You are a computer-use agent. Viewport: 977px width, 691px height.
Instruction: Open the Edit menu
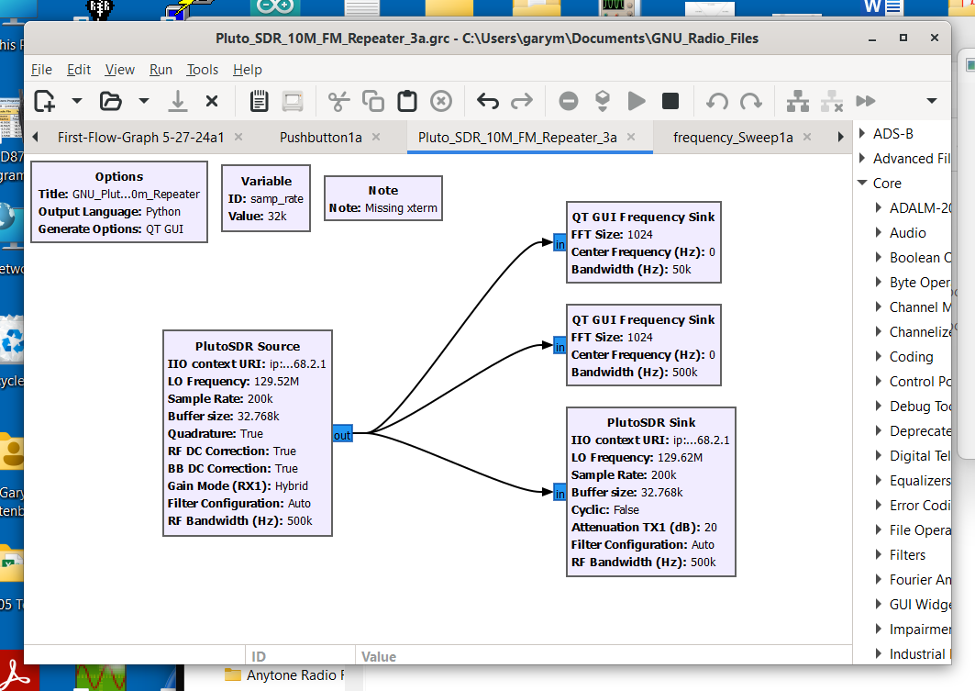coord(79,69)
